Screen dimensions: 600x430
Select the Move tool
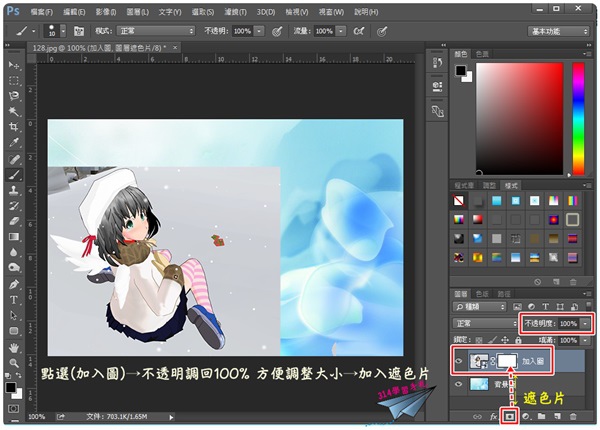[14, 65]
